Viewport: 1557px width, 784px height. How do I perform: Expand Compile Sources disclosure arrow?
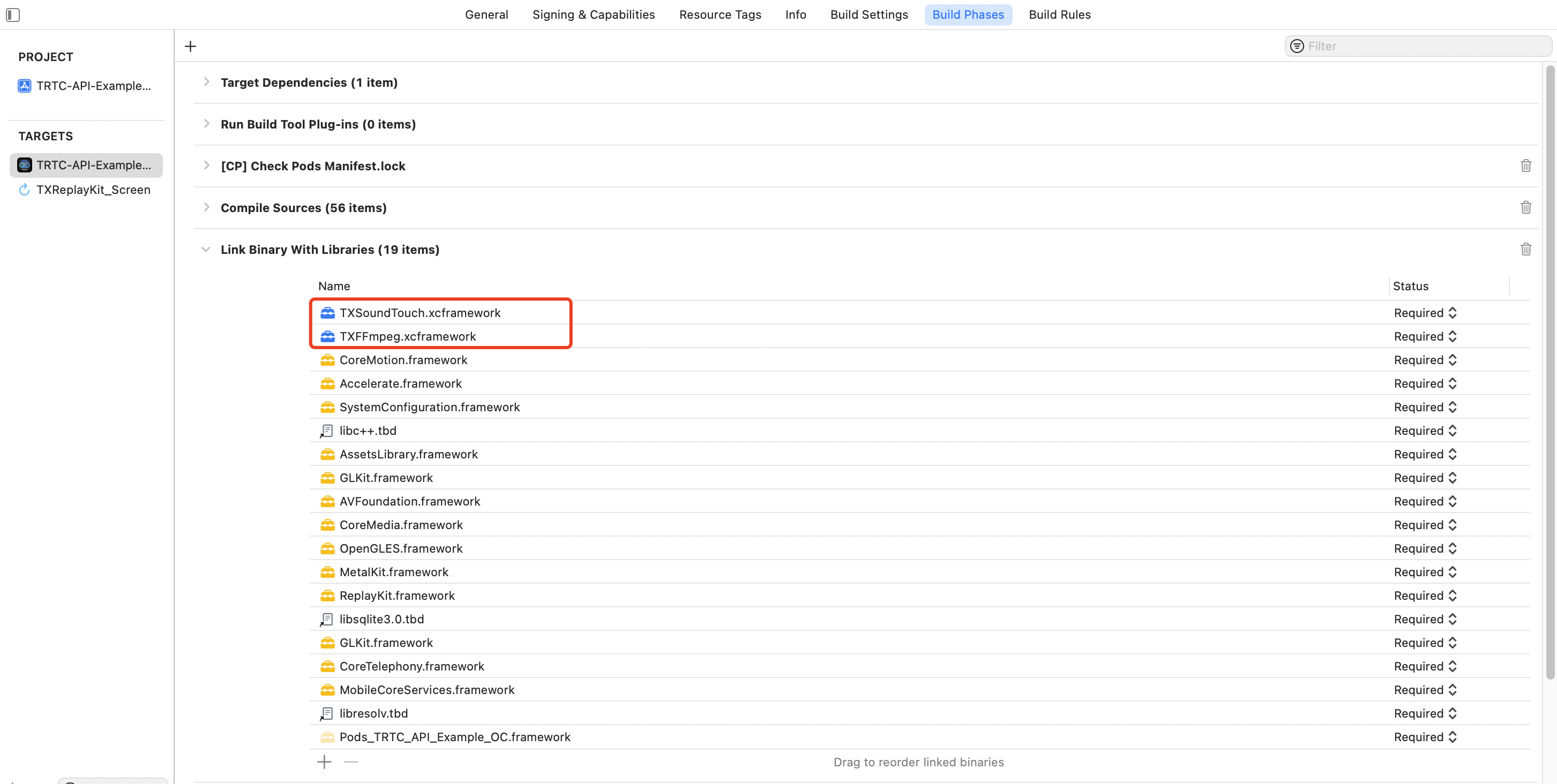(x=207, y=207)
